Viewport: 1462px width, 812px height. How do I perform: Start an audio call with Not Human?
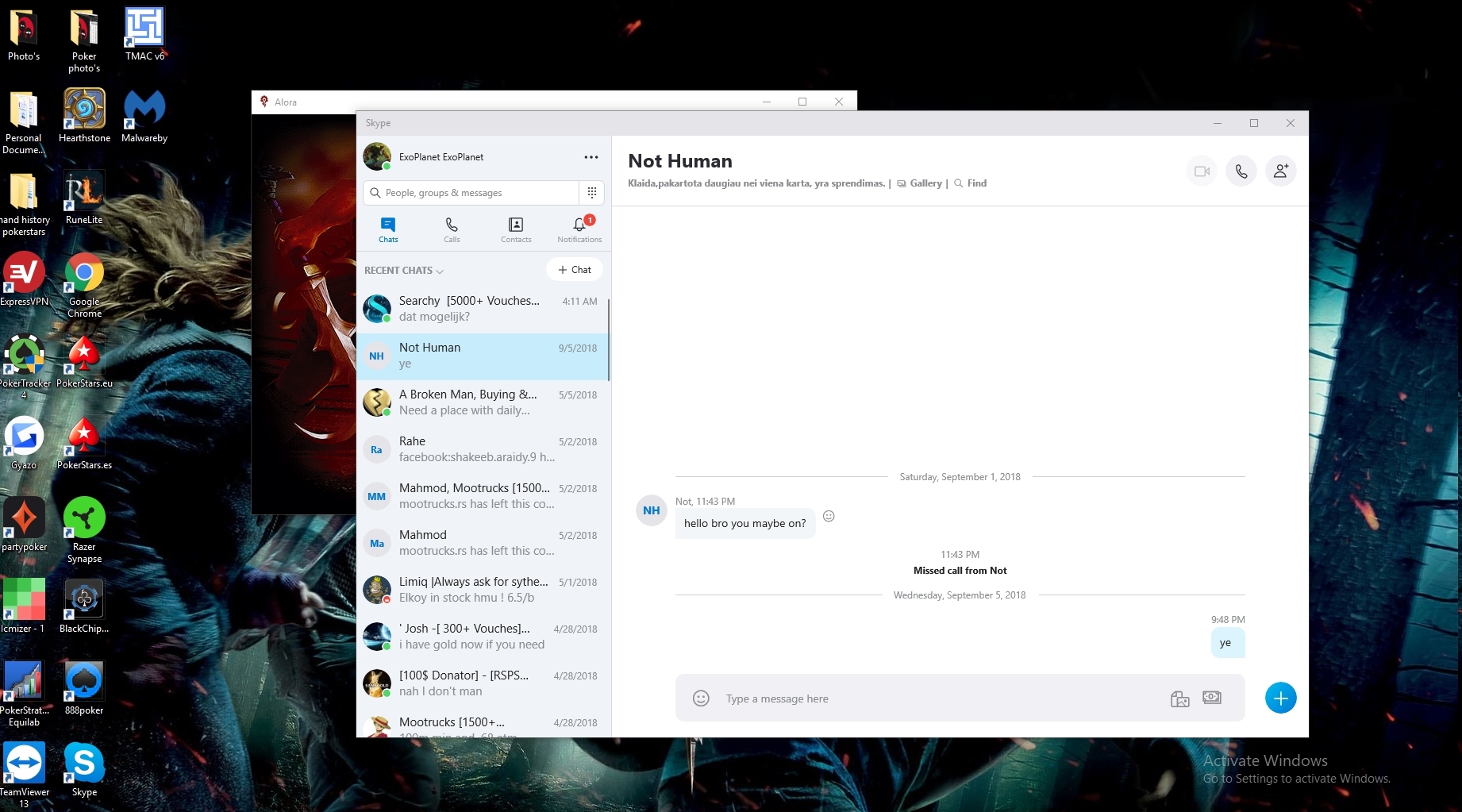[x=1241, y=171]
